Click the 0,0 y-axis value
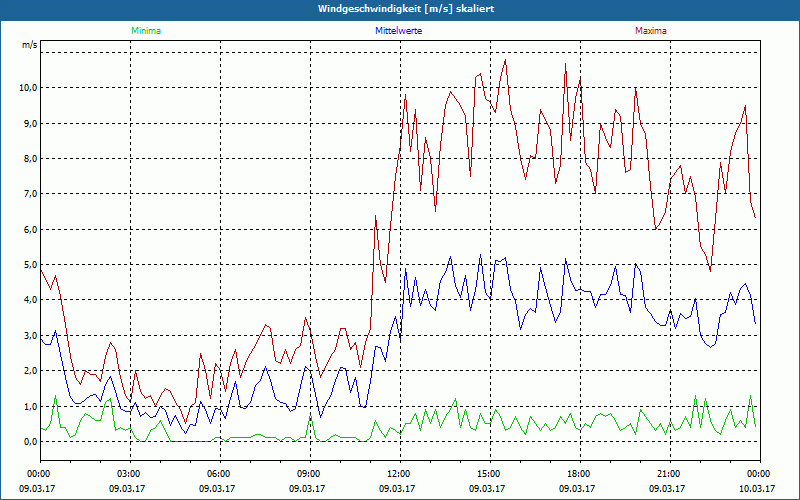 pos(31,442)
